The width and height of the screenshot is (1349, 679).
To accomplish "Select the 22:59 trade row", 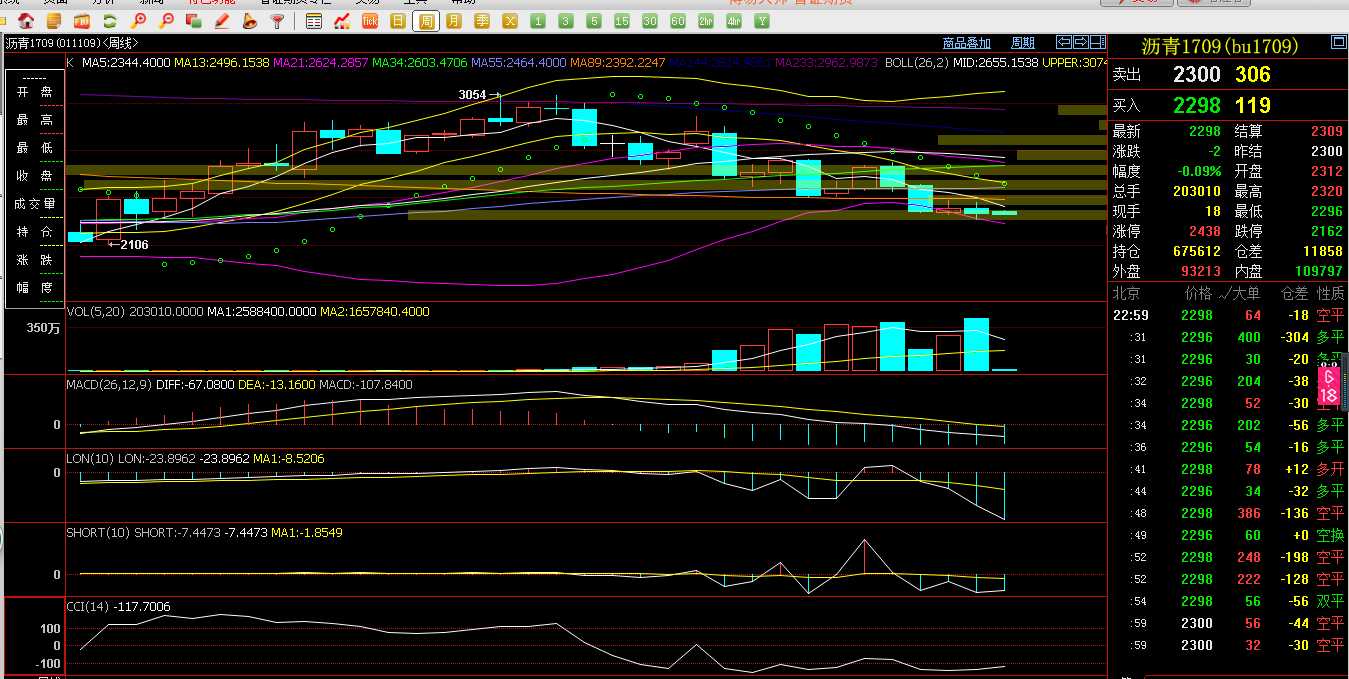I will [x=1229, y=316].
